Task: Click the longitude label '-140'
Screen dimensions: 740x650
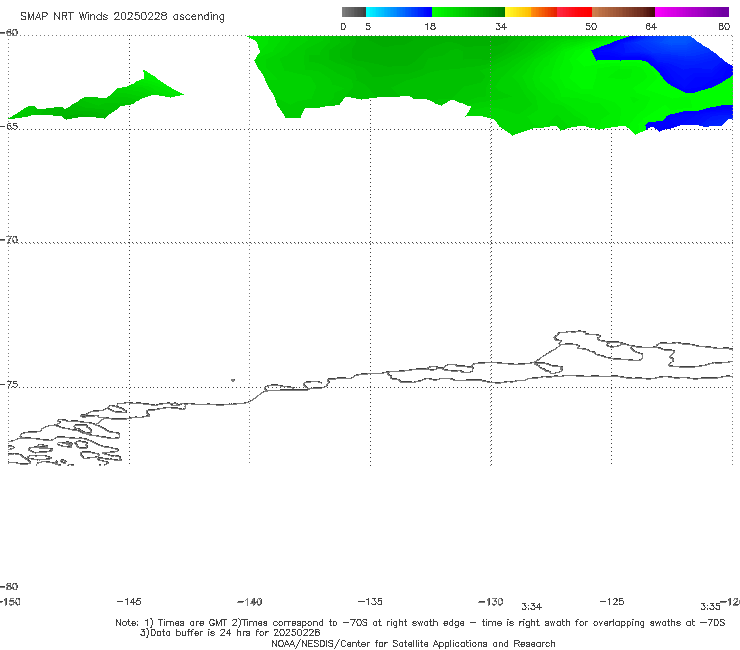Action: coord(250,601)
